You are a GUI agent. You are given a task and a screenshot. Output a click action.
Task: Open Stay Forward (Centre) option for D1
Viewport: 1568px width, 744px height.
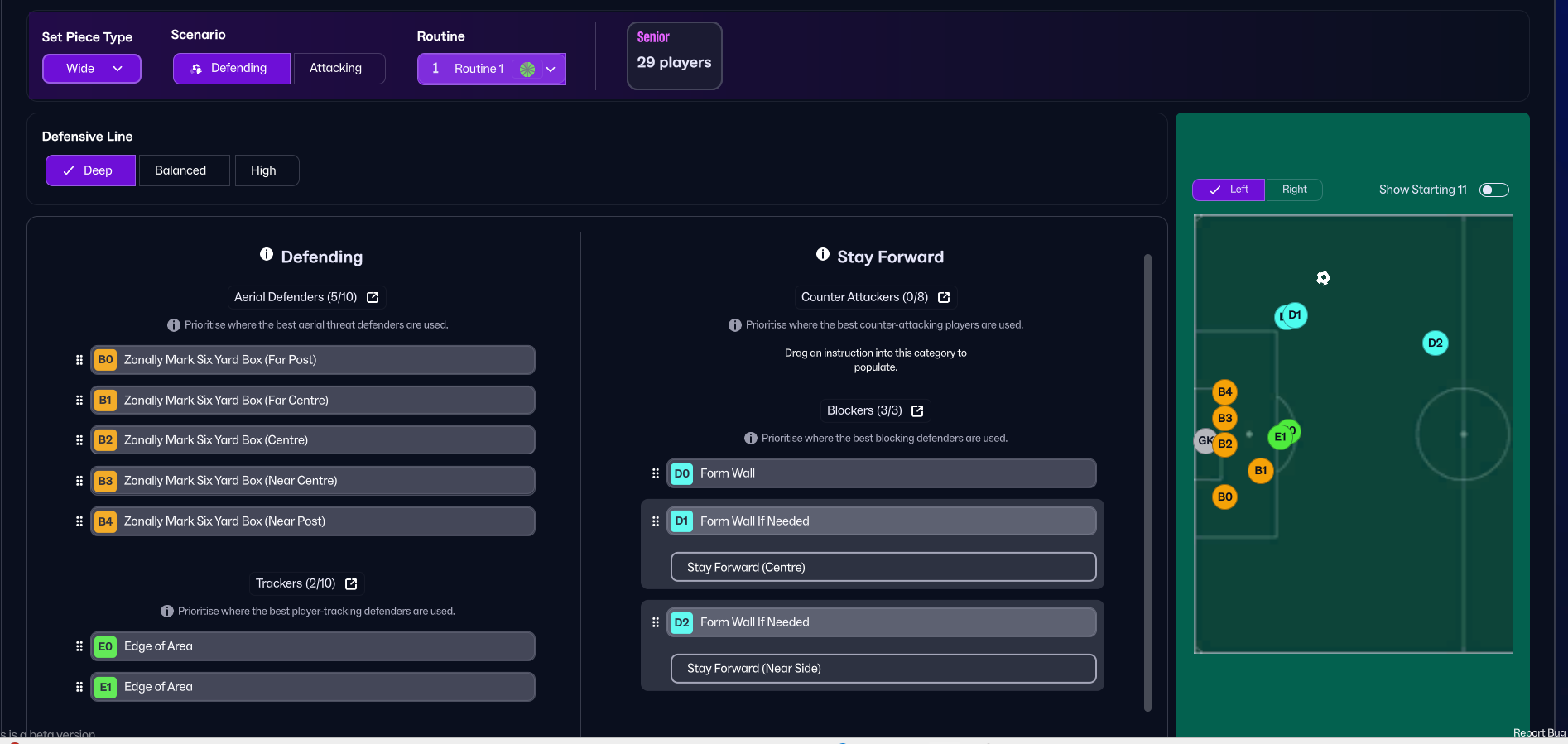coord(883,568)
